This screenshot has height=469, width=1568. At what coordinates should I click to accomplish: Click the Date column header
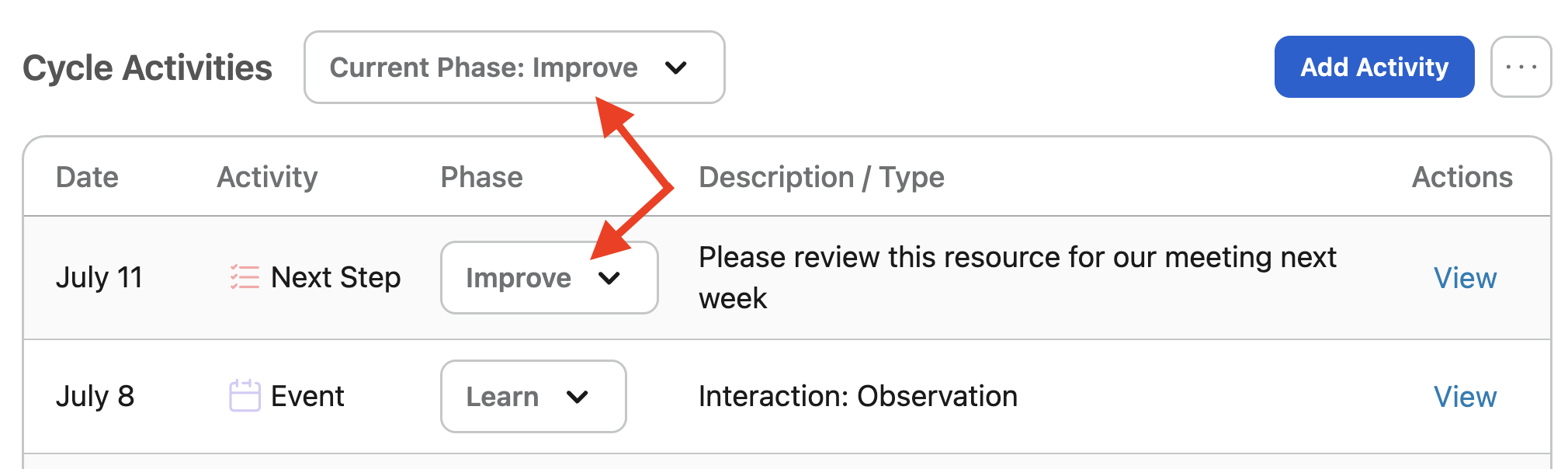(87, 177)
